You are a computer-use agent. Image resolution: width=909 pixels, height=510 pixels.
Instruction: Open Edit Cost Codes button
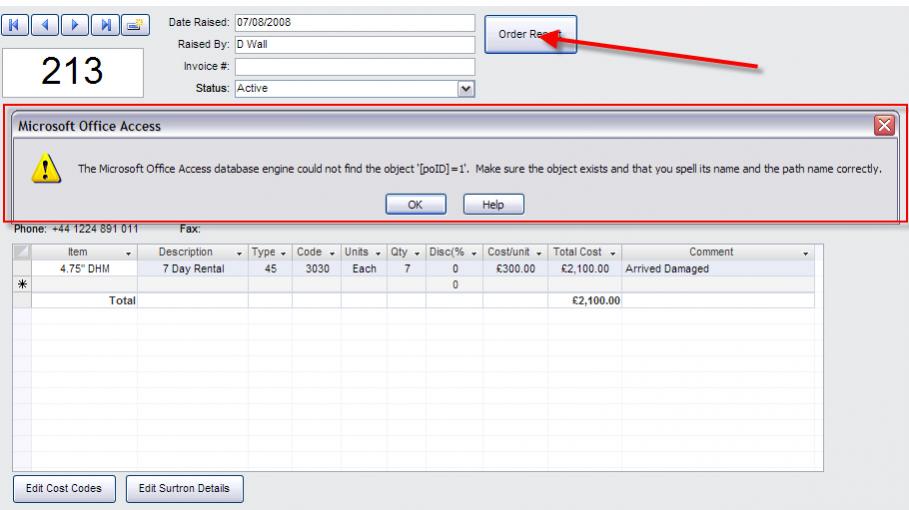click(64, 489)
